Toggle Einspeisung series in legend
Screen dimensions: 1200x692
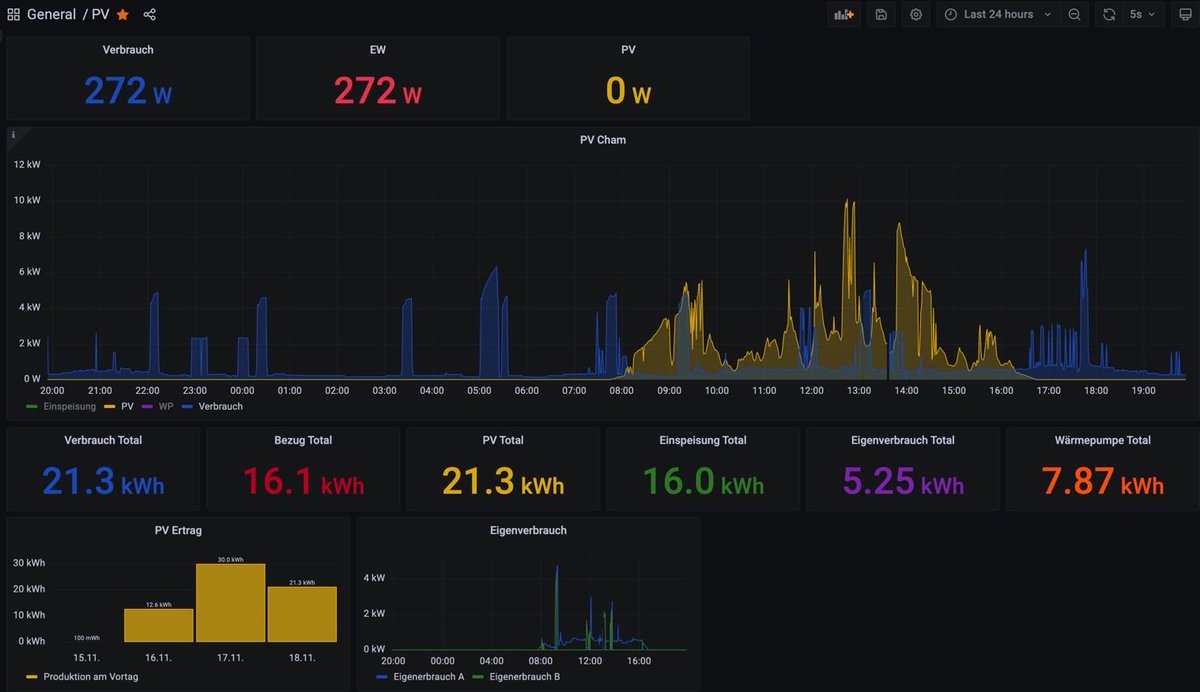click(x=69, y=407)
